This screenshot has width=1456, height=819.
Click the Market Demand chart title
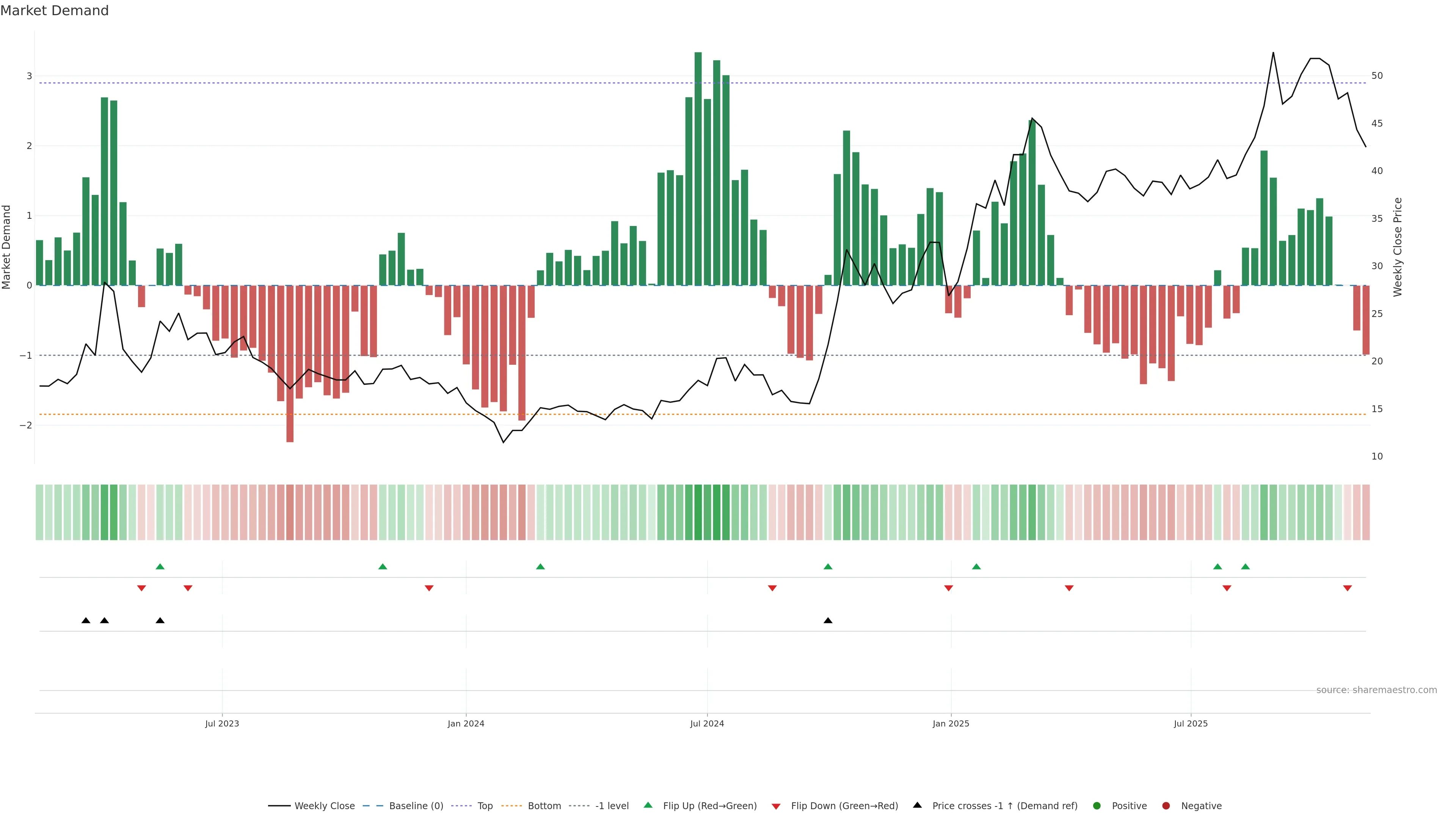[x=55, y=11]
